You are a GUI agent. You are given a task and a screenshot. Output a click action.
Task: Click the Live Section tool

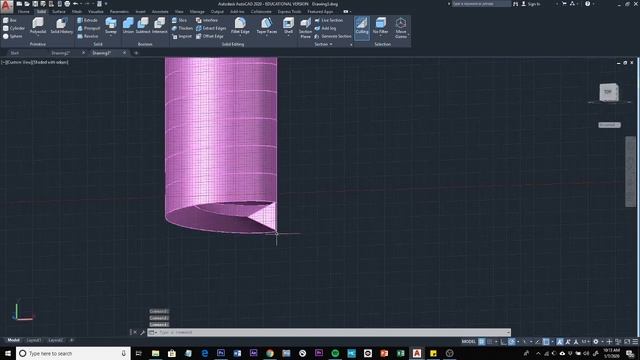[x=329, y=20]
